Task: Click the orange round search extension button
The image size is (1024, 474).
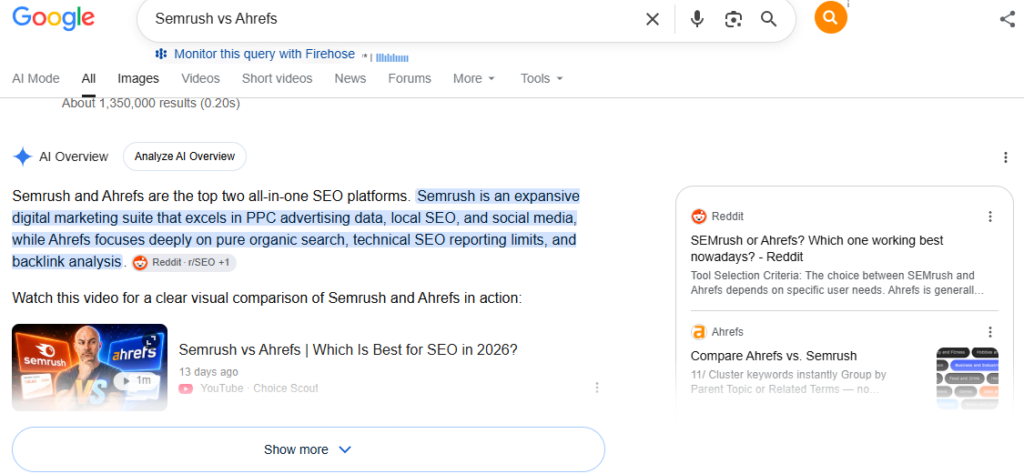Action: (x=831, y=17)
